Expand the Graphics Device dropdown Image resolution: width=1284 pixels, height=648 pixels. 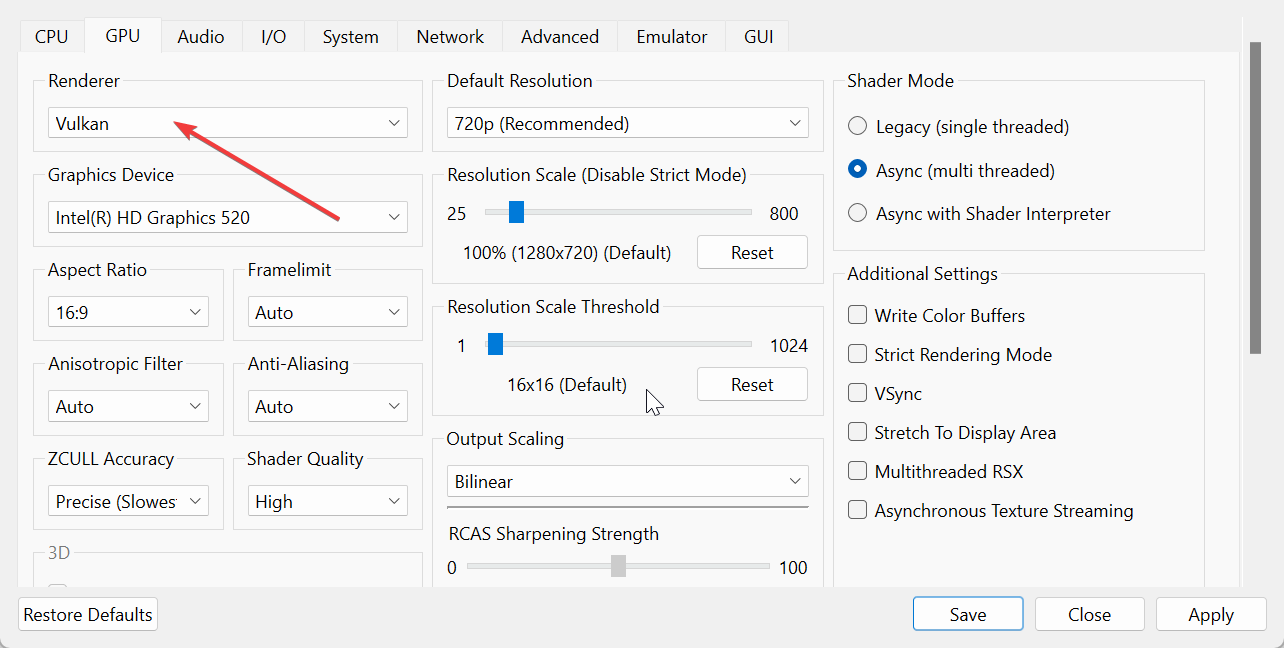coord(227,217)
